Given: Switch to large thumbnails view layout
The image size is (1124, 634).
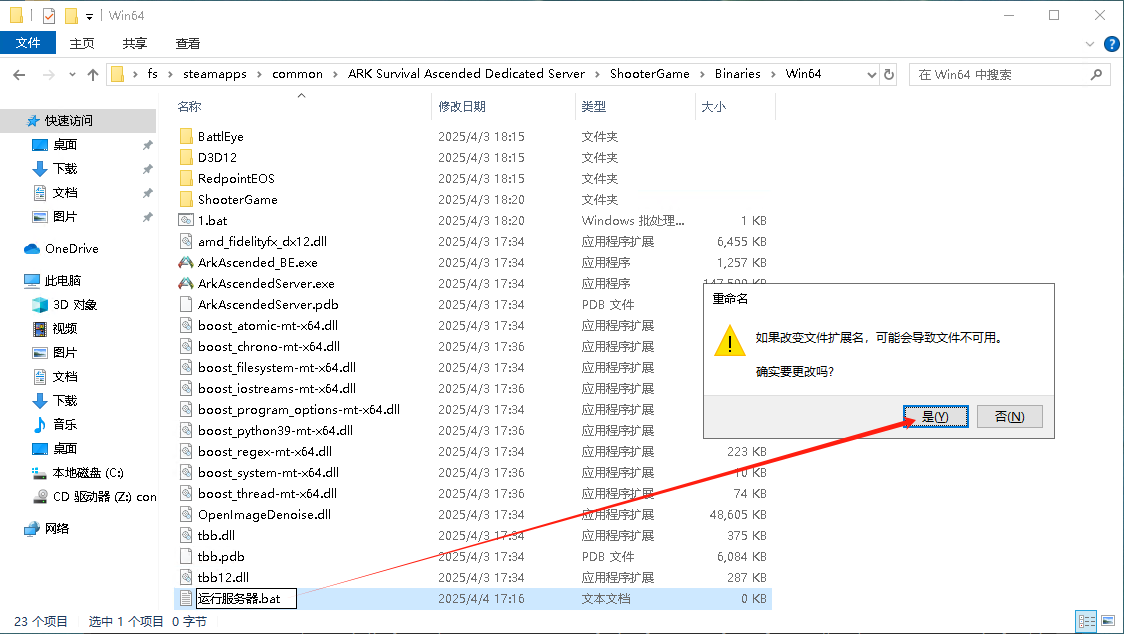Looking at the screenshot, I should [x=1108, y=621].
